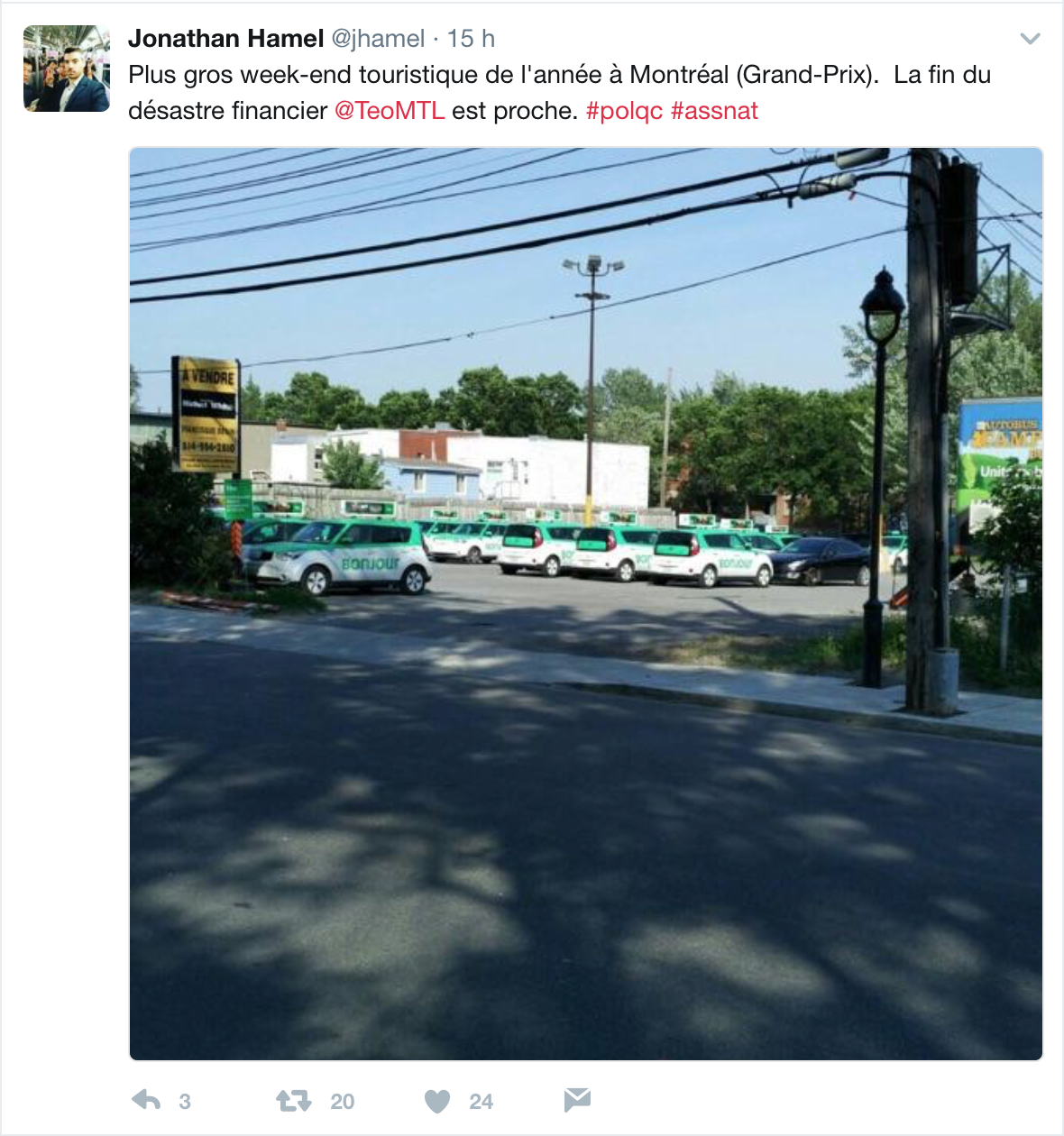Click the reply arrow icon
Viewport: 1064px width, 1136px height.
click(x=146, y=1100)
